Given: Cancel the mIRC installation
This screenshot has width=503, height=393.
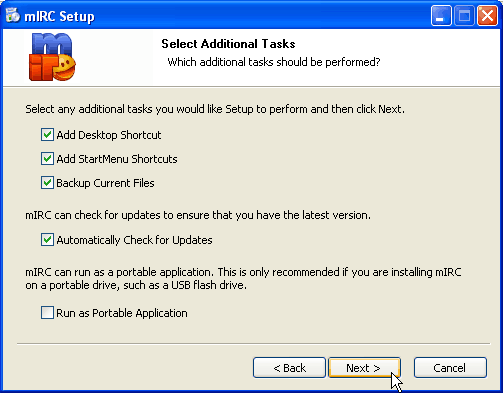Looking at the screenshot, I should (450, 368).
